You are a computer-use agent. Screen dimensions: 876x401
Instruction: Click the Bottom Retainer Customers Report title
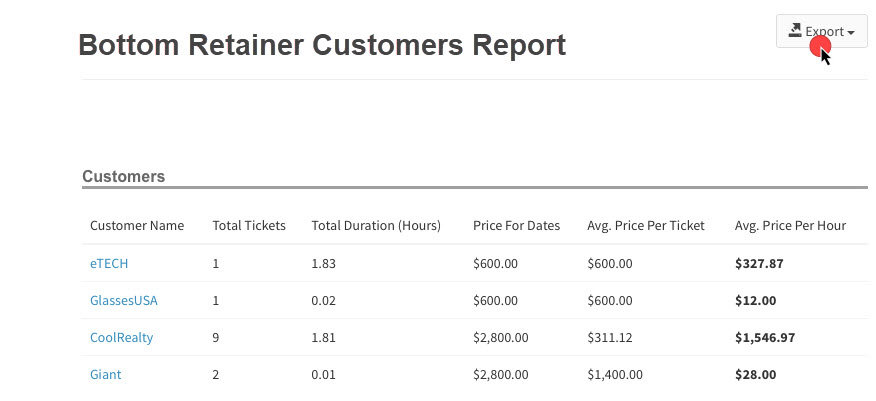(322, 45)
